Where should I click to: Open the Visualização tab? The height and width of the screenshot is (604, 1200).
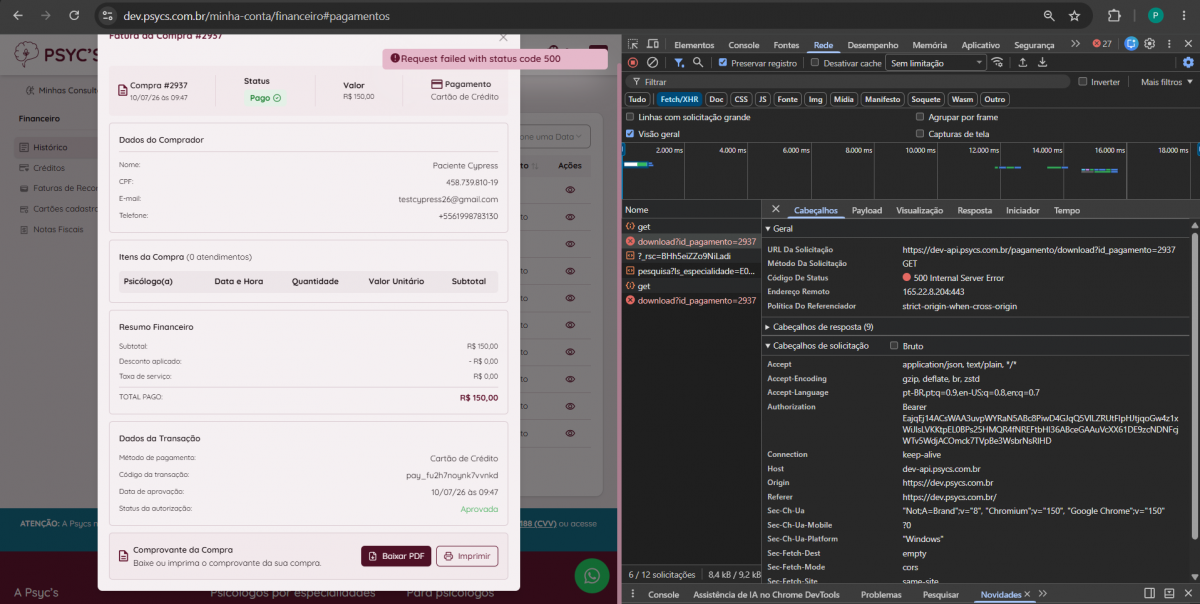(x=920, y=210)
